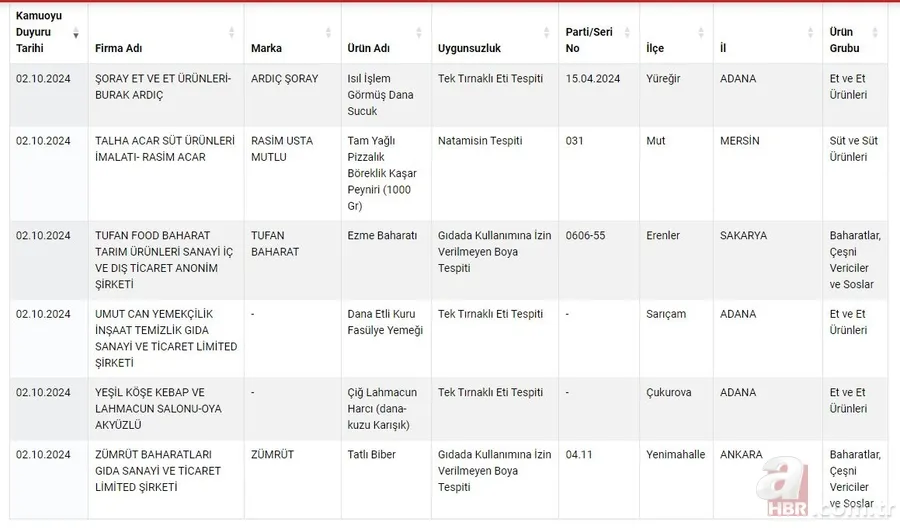Select the Tatlı Biber product cell
This screenshot has width=900, height=529.
point(372,455)
